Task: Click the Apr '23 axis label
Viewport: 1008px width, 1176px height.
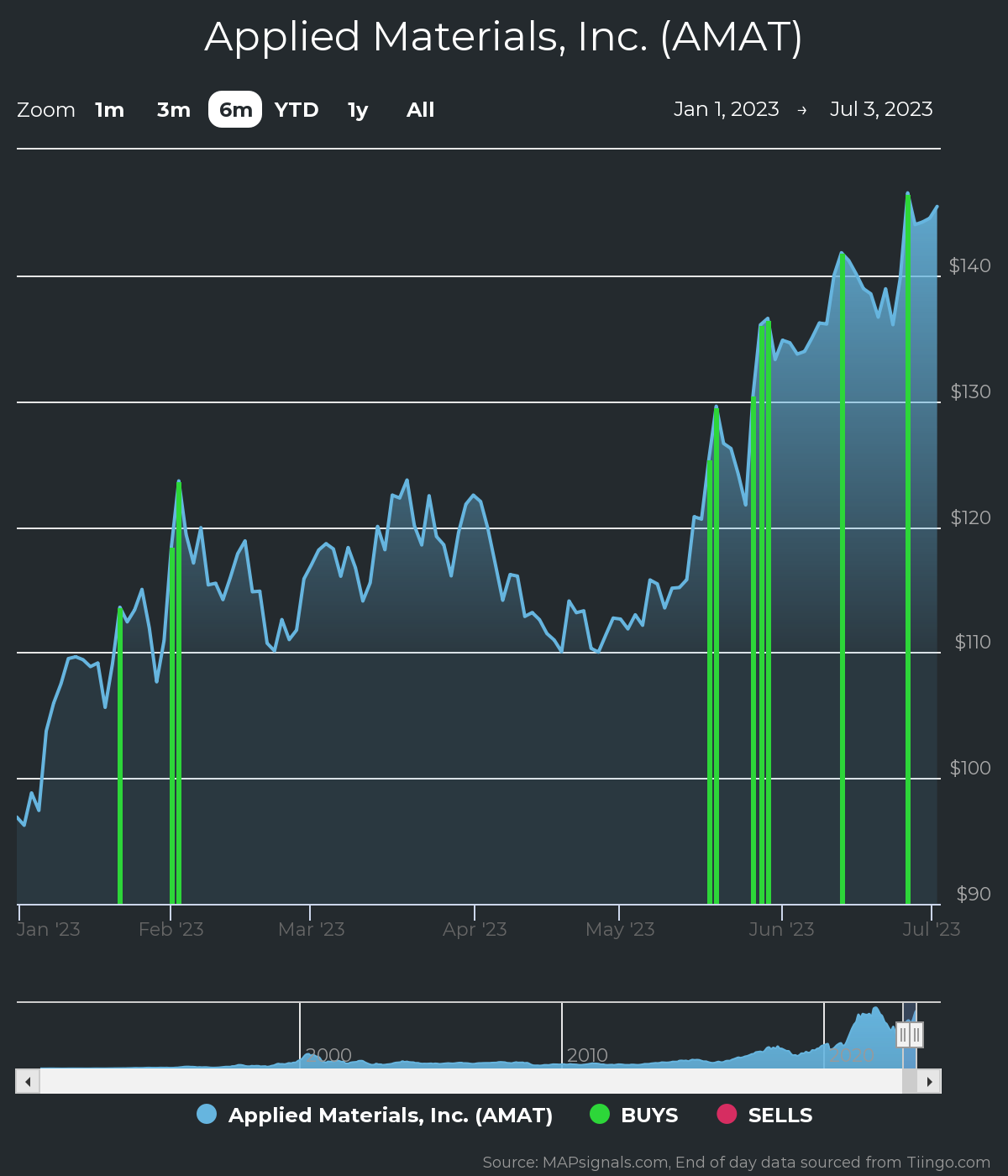Action: pyautogui.click(x=475, y=929)
